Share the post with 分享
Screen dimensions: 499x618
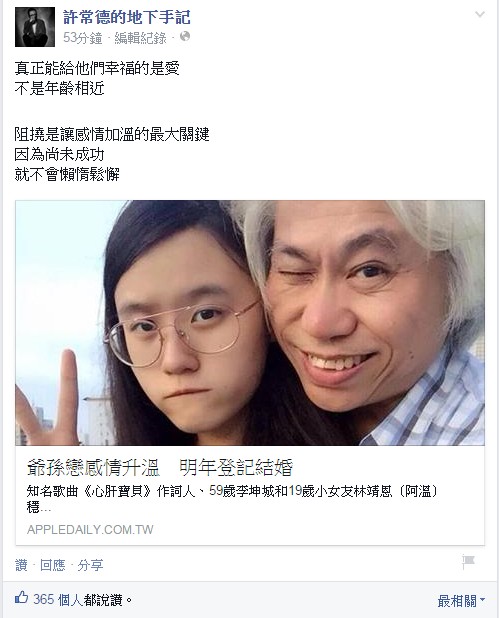[x=90, y=565]
